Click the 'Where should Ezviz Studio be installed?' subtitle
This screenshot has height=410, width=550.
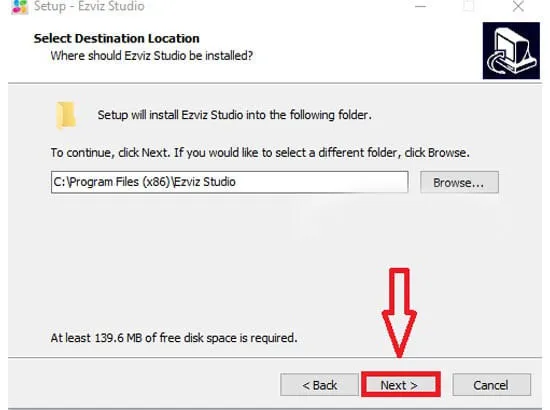point(152,56)
